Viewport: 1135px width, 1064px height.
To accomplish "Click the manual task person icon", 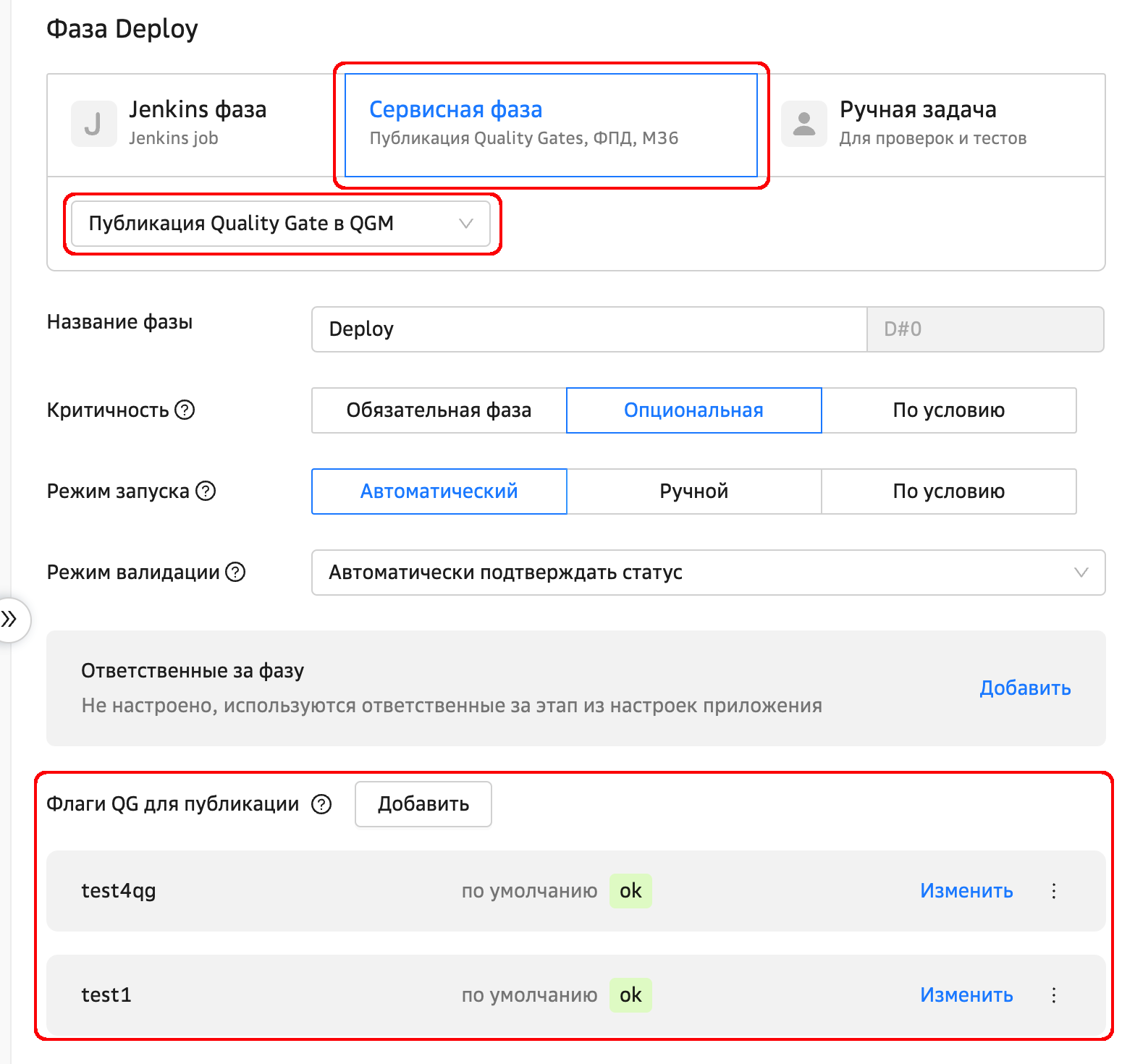I will (803, 124).
